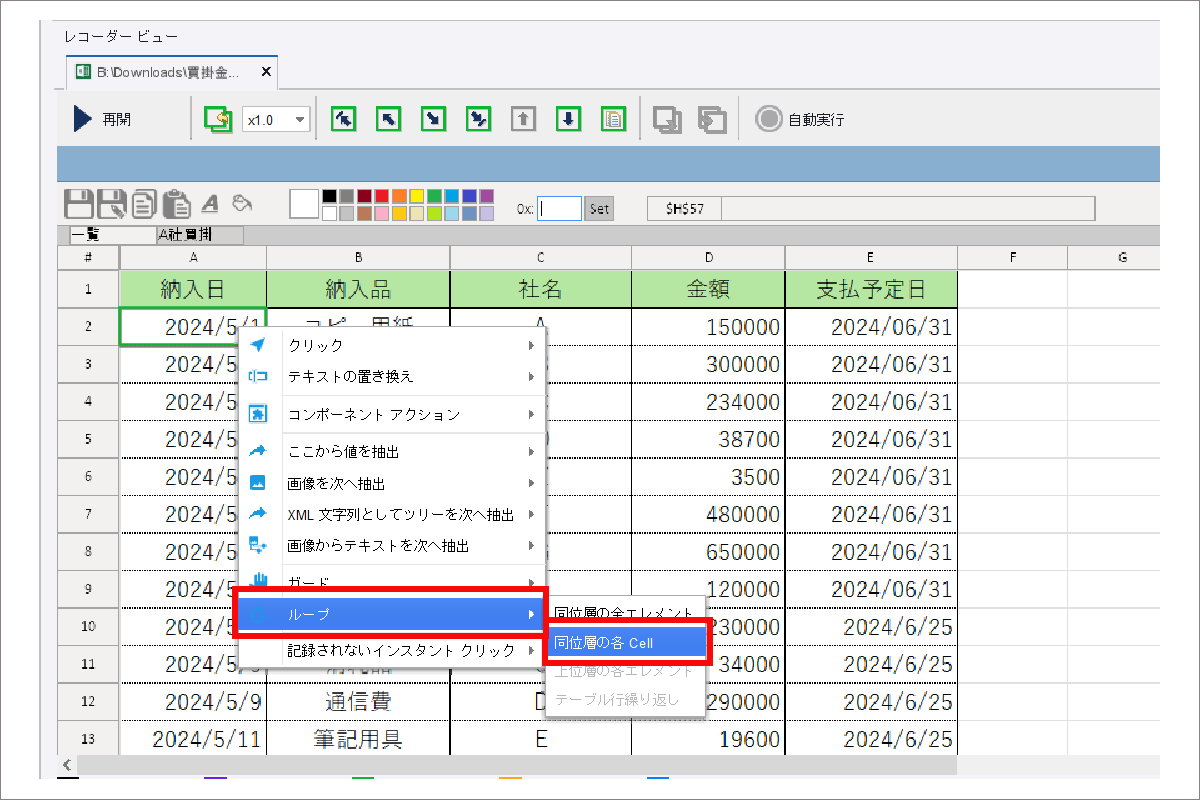The height and width of the screenshot is (800, 1200).
Task: Click the 社名 header cell
Action: [540, 290]
